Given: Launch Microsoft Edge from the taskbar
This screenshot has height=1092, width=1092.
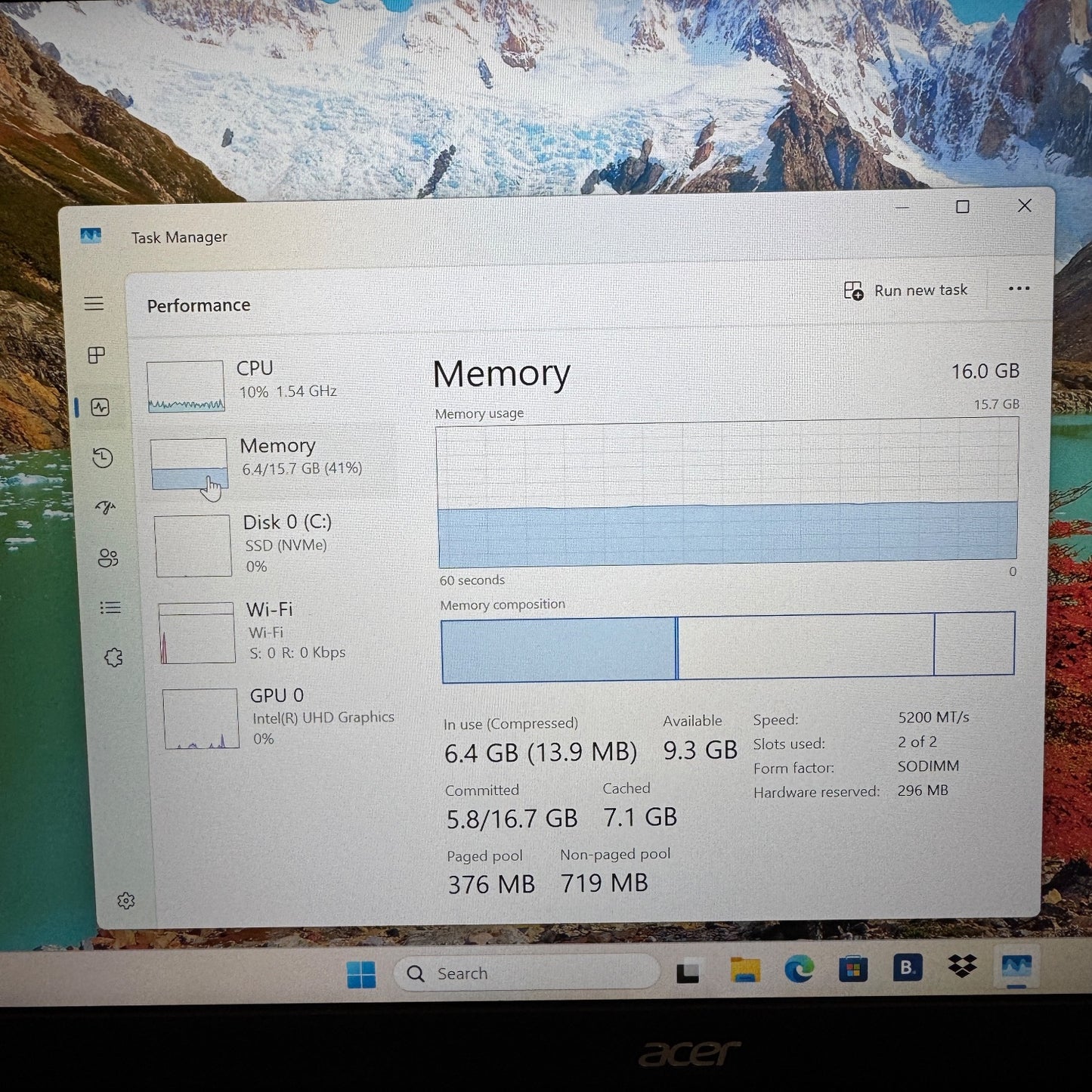Looking at the screenshot, I should (799, 969).
